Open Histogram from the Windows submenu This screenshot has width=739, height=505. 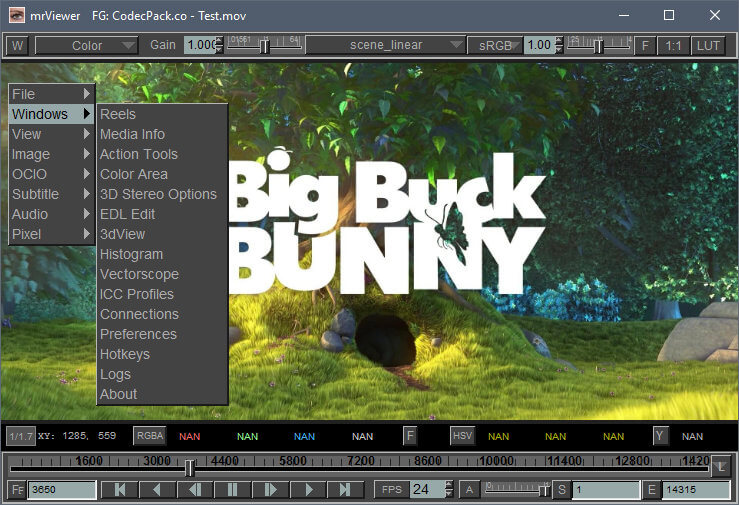tap(131, 254)
